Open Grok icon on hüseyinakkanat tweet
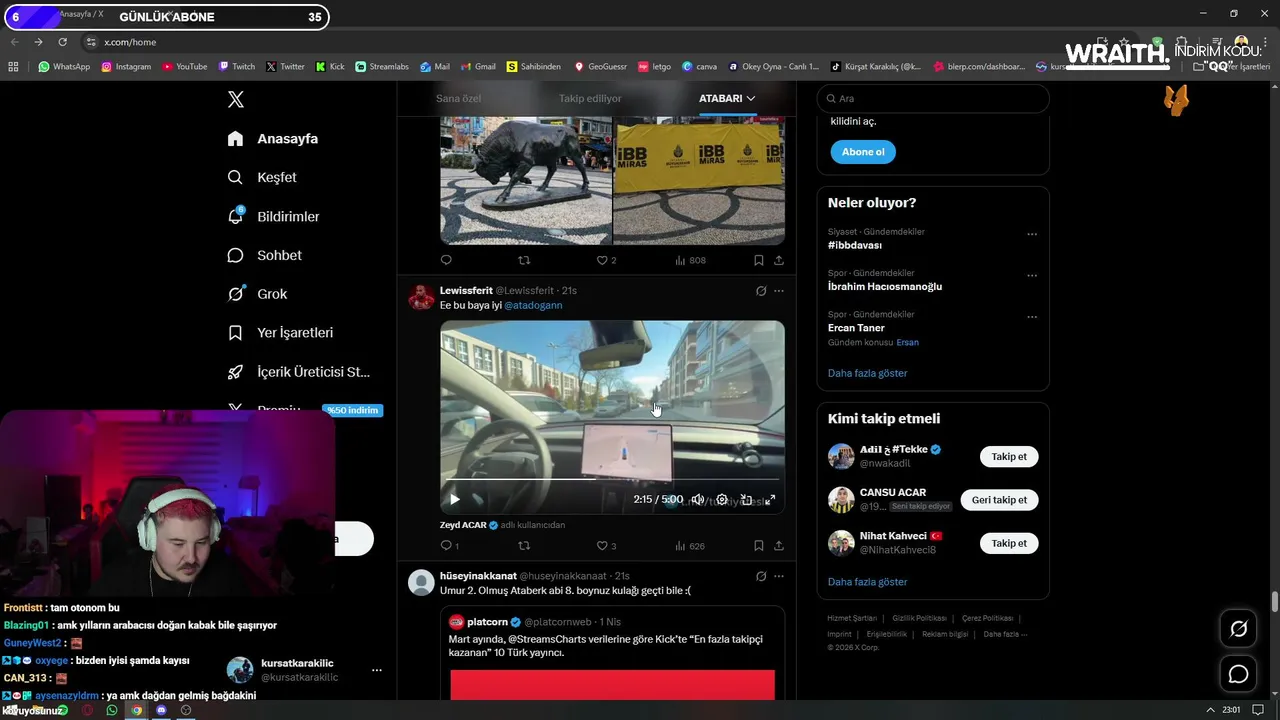 (761, 576)
